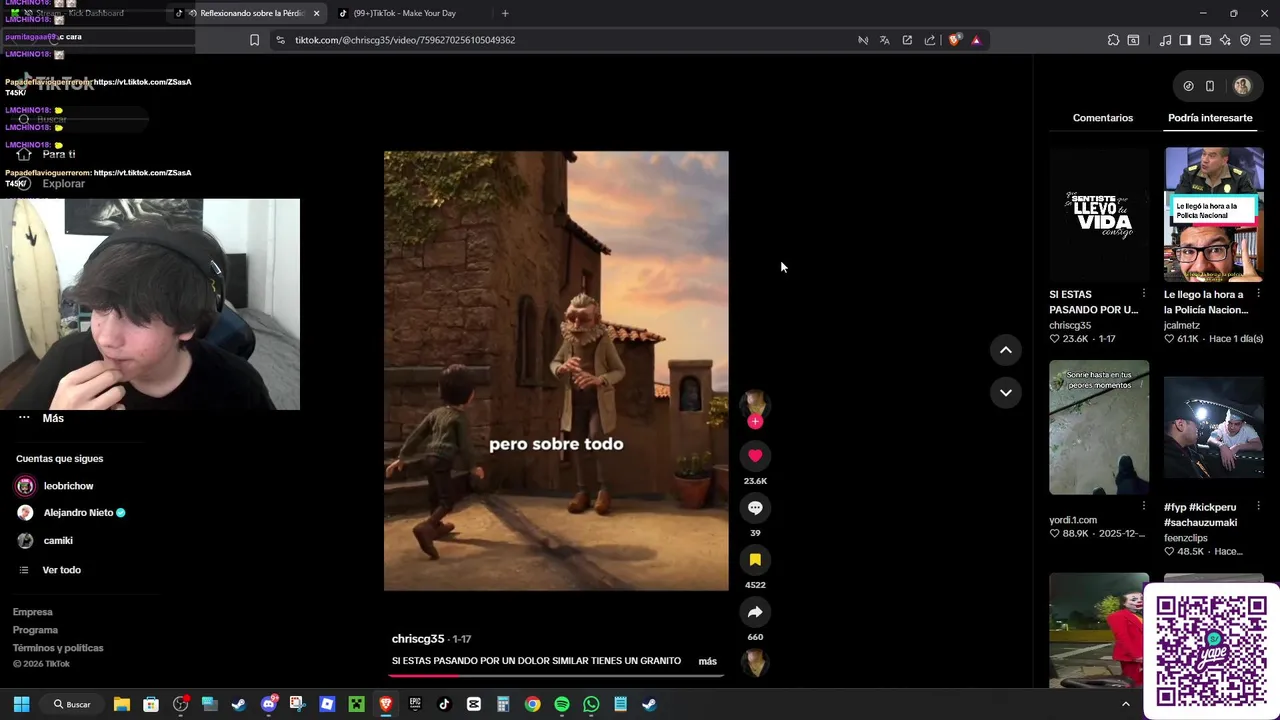Image resolution: width=1280 pixels, height=720 pixels.
Task: Switch to the Reflexionando sobre la Pérdida tab
Action: tap(250, 13)
